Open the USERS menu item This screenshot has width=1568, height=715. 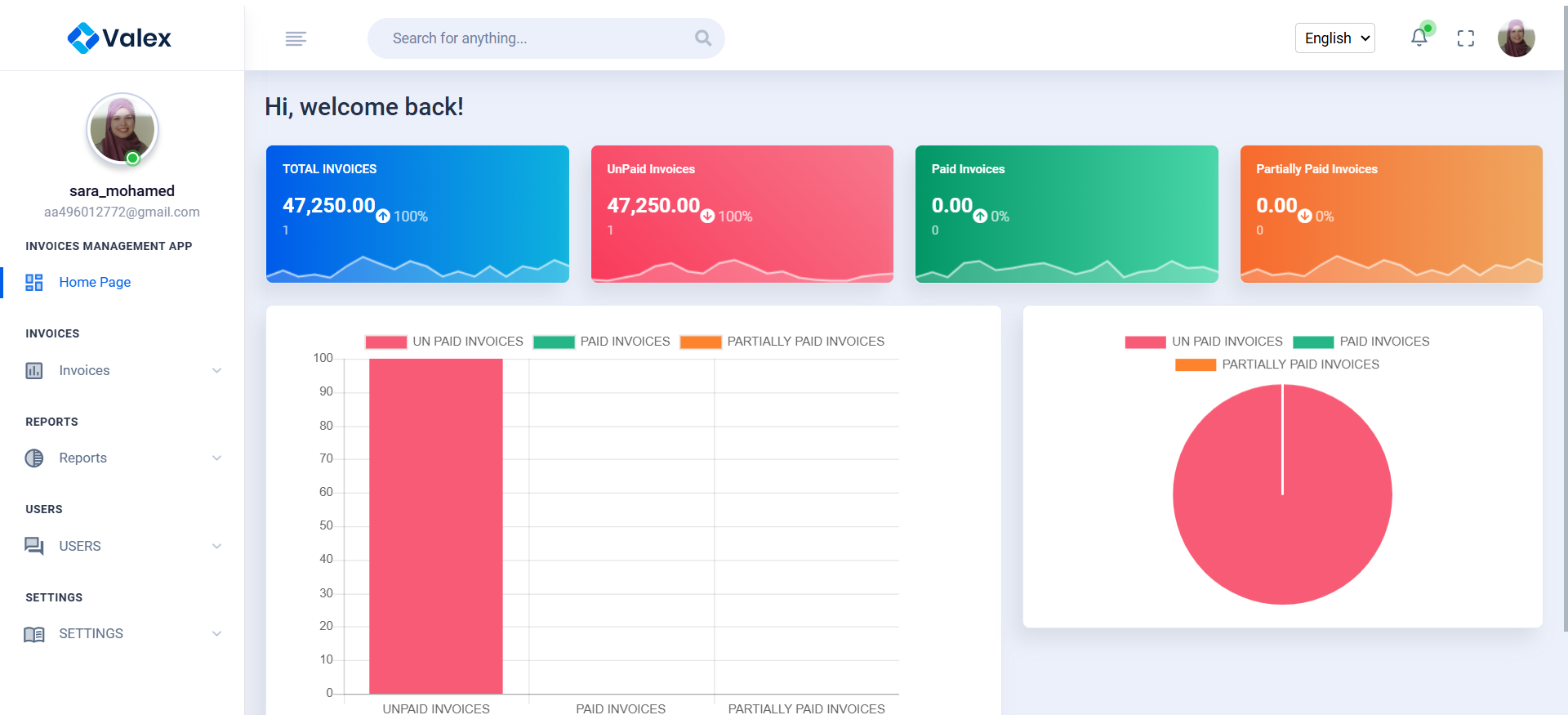click(x=80, y=546)
